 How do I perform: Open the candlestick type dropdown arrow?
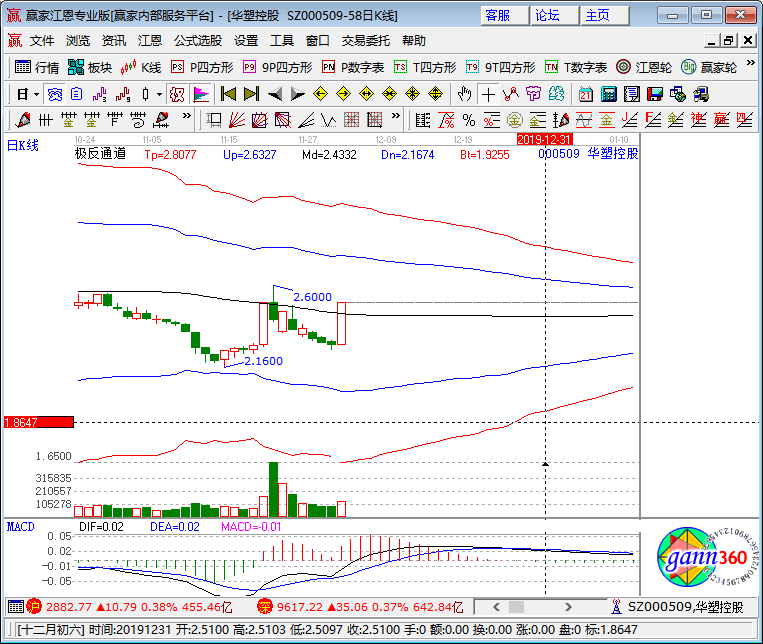click(x=159, y=94)
